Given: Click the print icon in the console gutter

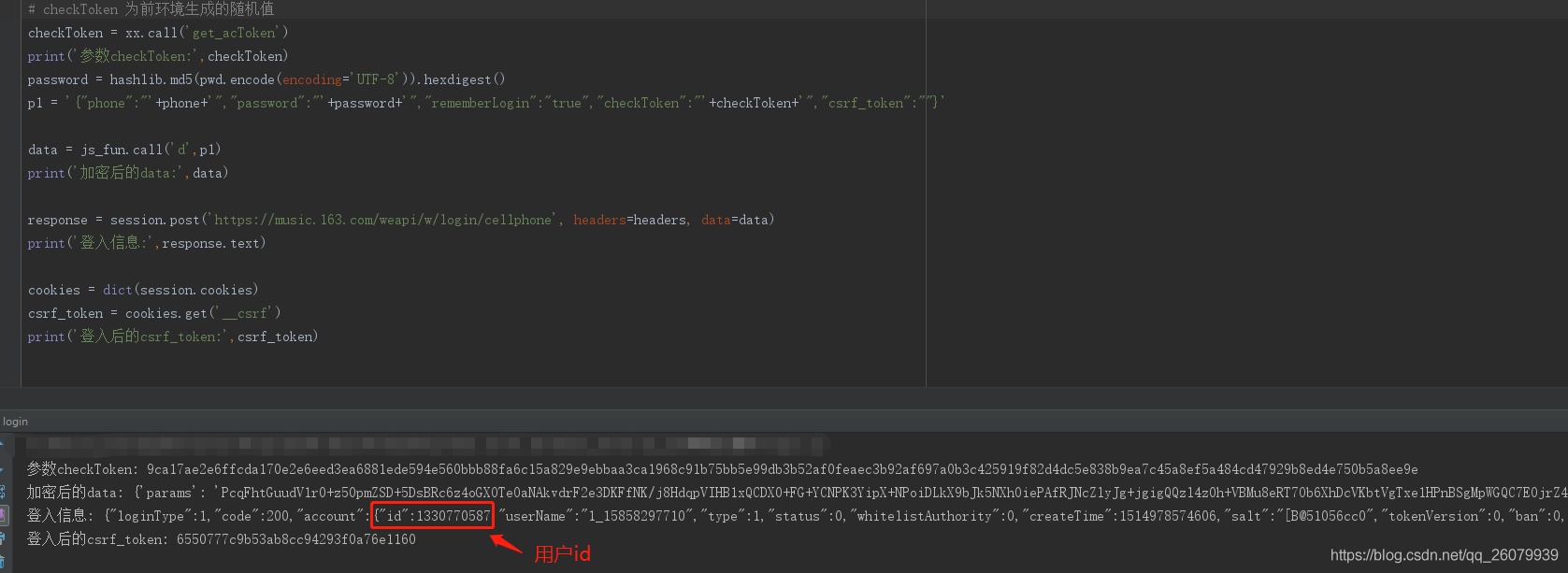Looking at the screenshot, I should (3, 538).
